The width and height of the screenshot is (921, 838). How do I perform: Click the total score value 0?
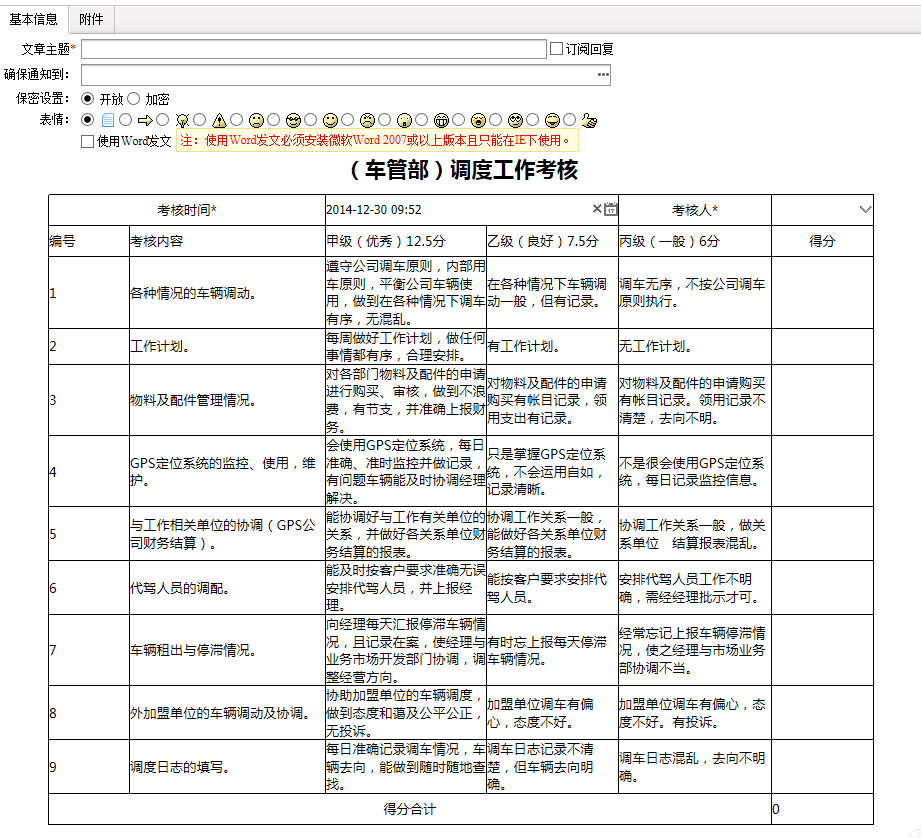pyautogui.click(x=822, y=809)
